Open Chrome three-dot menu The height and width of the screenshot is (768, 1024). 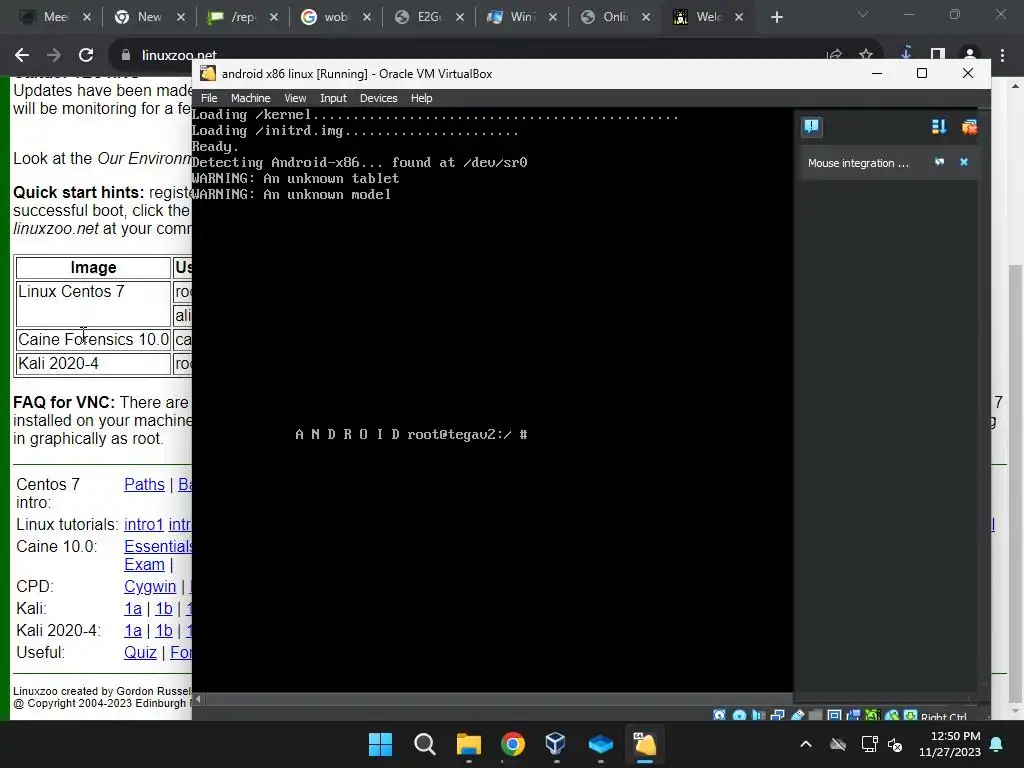click(1002, 55)
